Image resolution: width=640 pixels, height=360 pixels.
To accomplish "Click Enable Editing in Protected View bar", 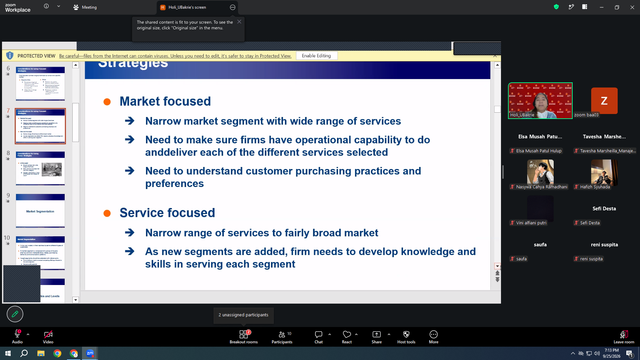I will pyautogui.click(x=316, y=56).
